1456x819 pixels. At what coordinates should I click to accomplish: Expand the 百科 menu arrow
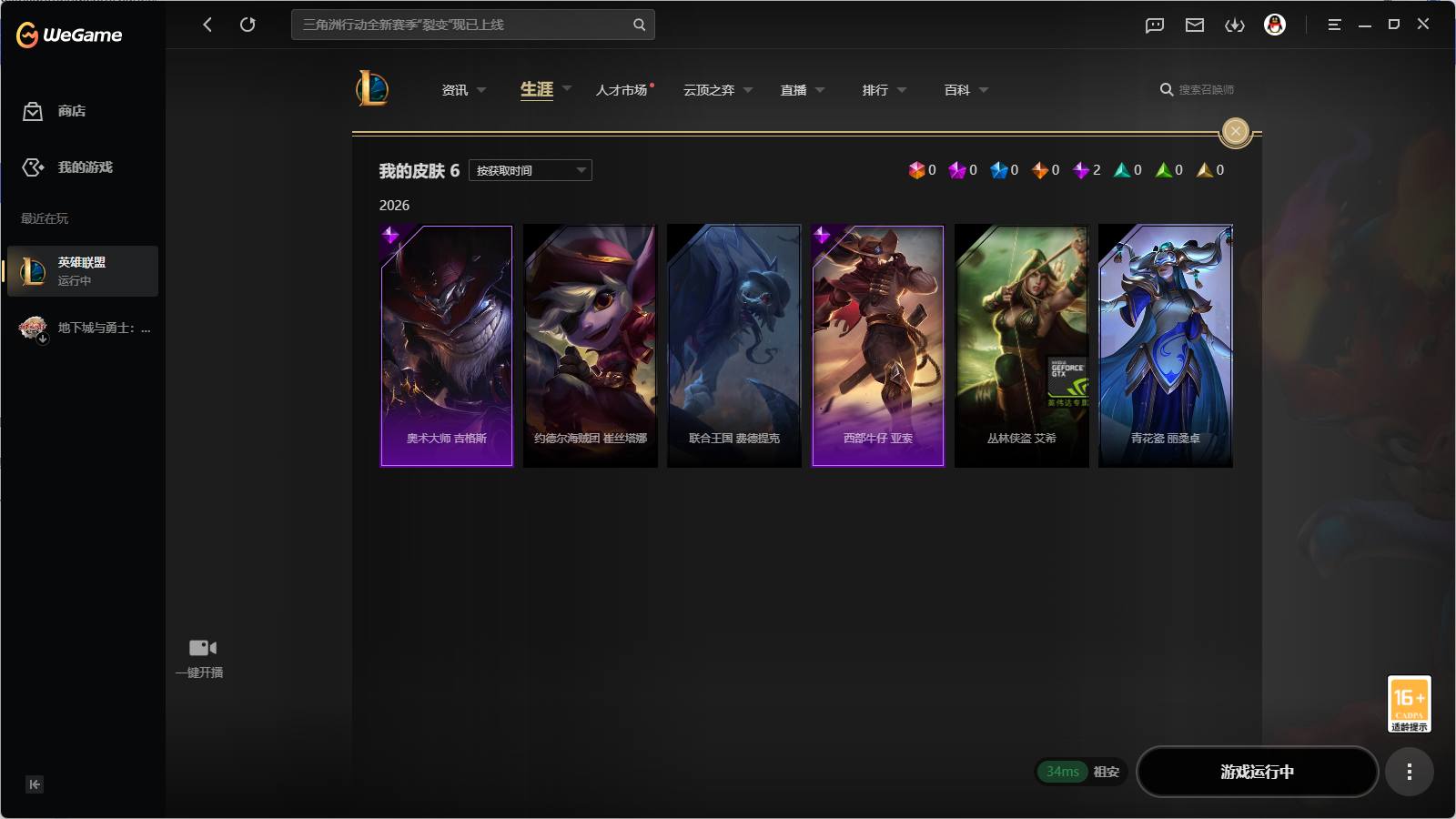pos(984,90)
